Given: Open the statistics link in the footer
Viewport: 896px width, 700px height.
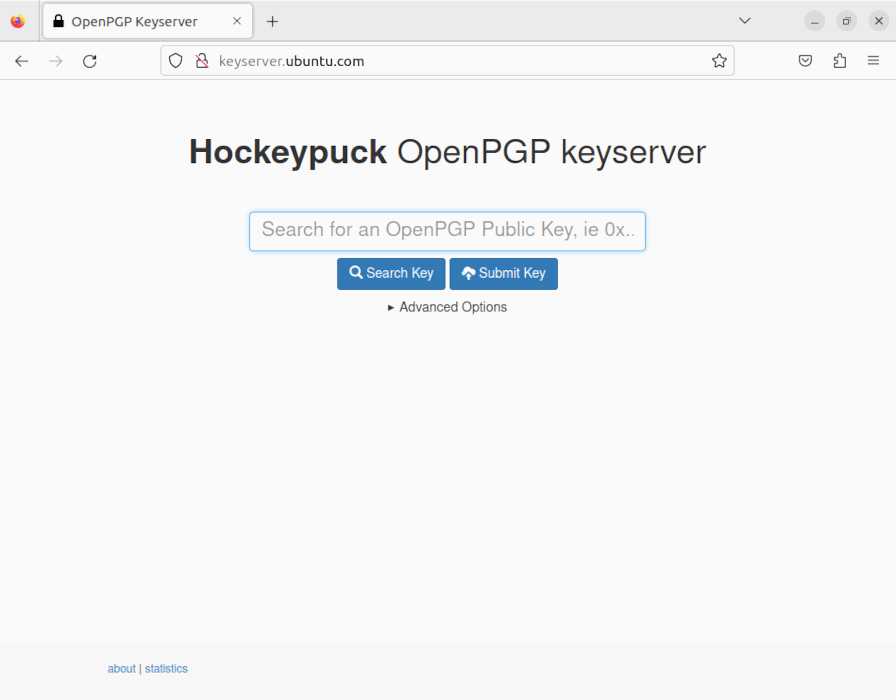Looking at the screenshot, I should click(166, 668).
